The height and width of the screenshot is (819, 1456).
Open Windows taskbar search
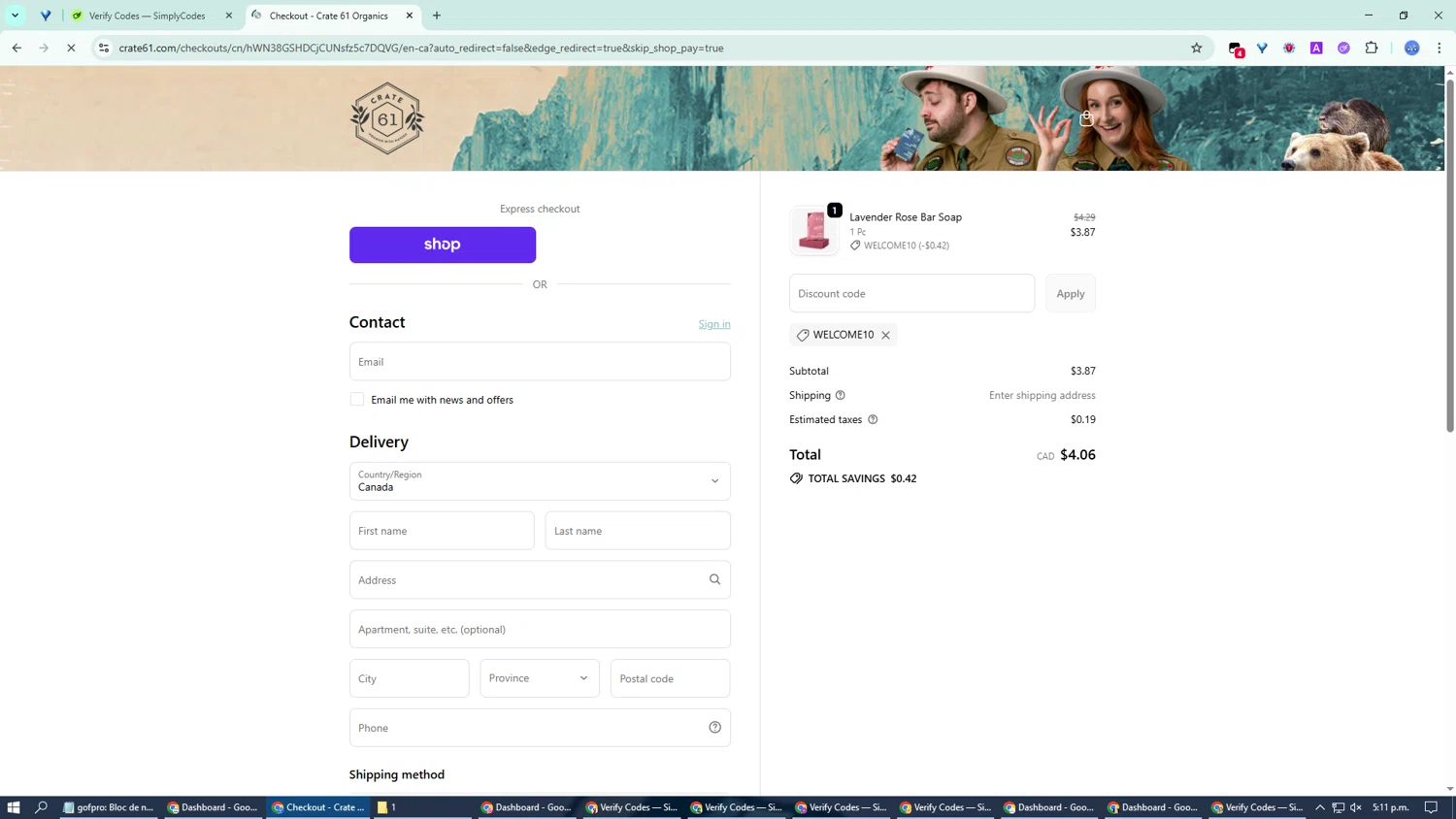point(42,807)
